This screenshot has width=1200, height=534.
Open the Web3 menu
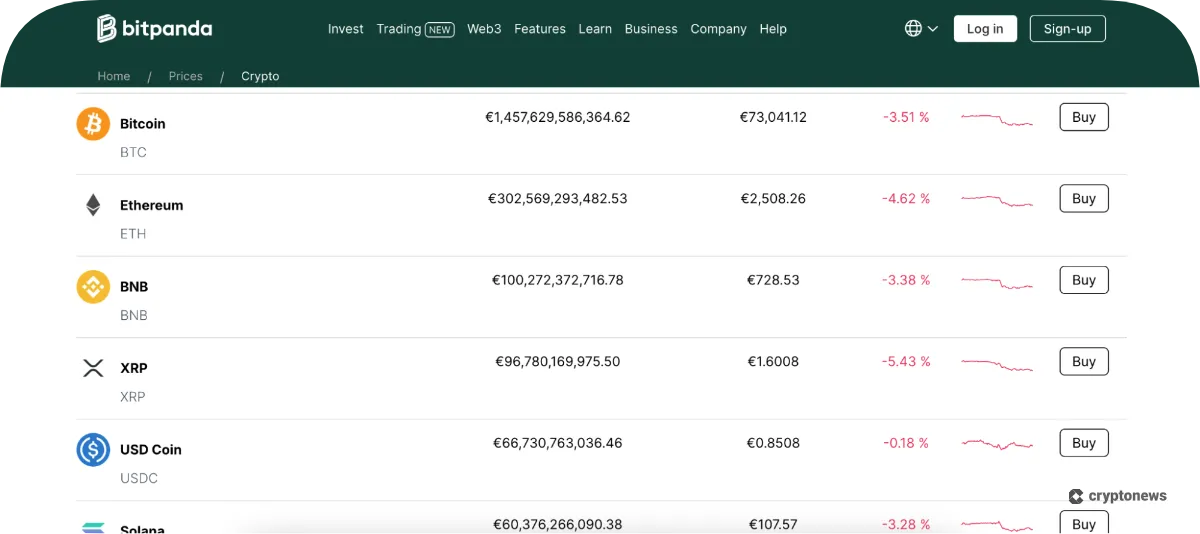[484, 29]
